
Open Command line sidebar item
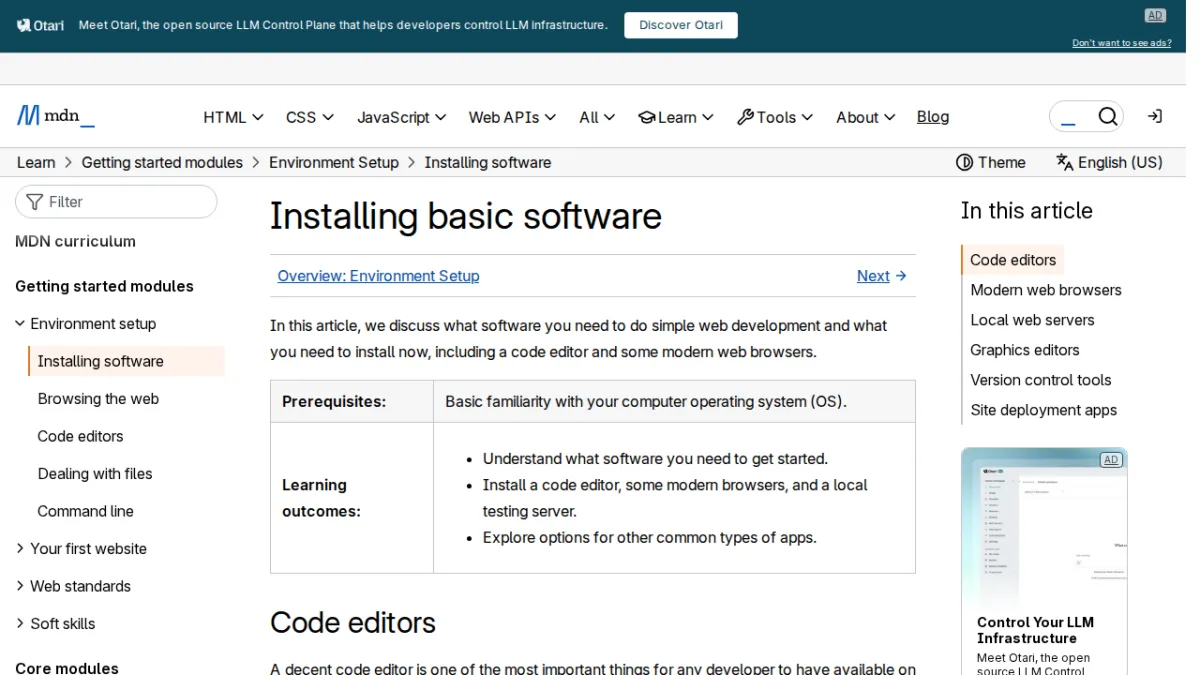85,511
